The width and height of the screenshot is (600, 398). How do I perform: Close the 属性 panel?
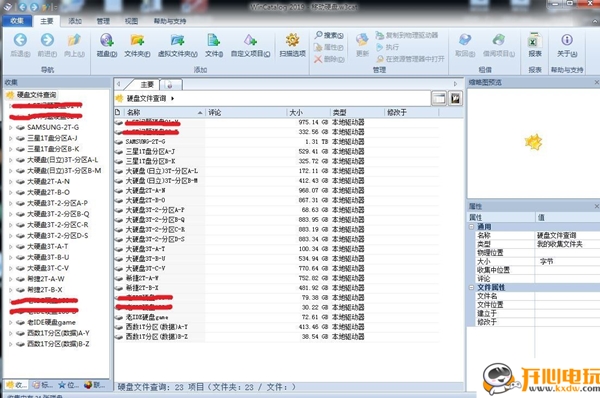pos(596,206)
